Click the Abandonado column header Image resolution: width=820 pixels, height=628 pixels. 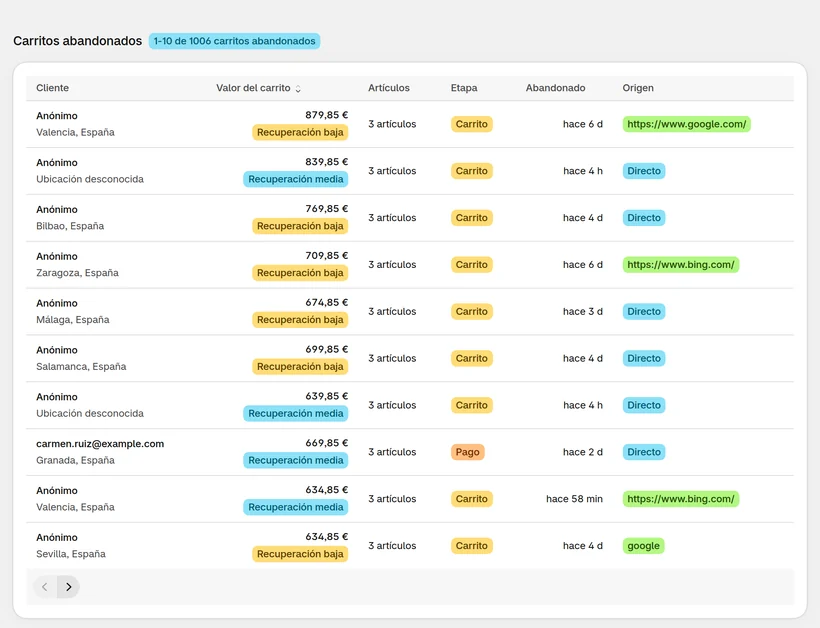coord(555,88)
